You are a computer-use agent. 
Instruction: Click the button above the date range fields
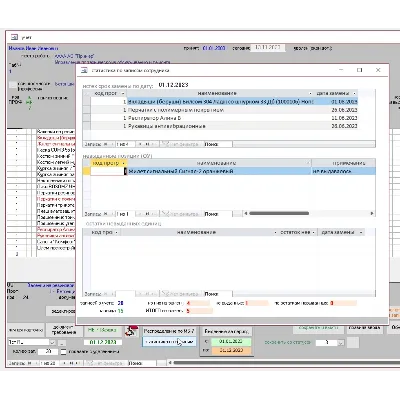[x=226, y=332]
